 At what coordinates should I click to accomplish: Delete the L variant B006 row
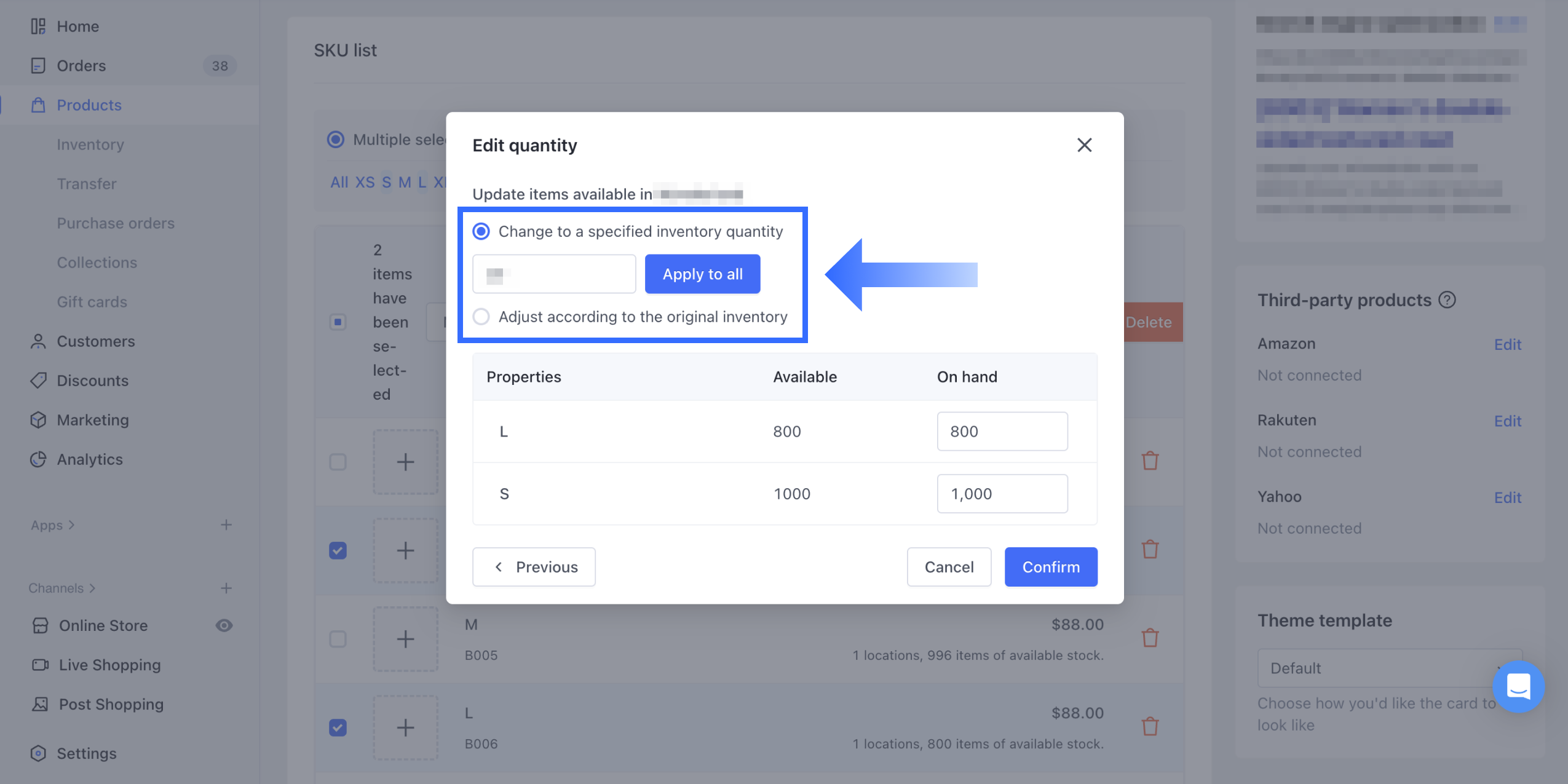point(1150,727)
